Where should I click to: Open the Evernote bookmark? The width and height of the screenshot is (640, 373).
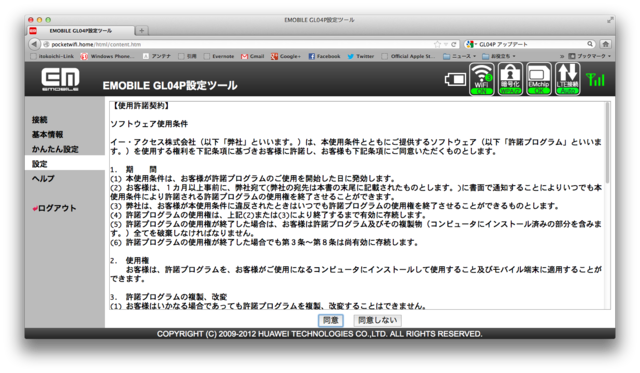tap(219, 56)
